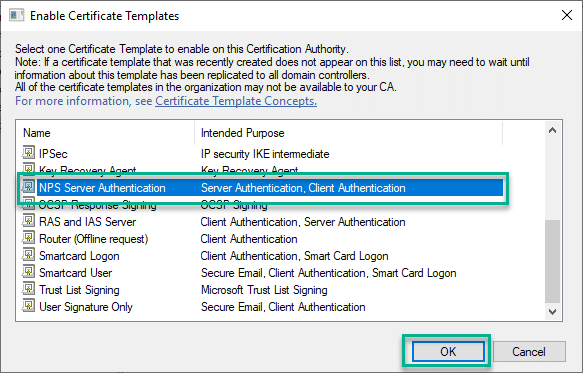Select the IPSec template name
Image resolution: width=583 pixels, height=373 pixels.
pyautogui.click(x=53, y=154)
